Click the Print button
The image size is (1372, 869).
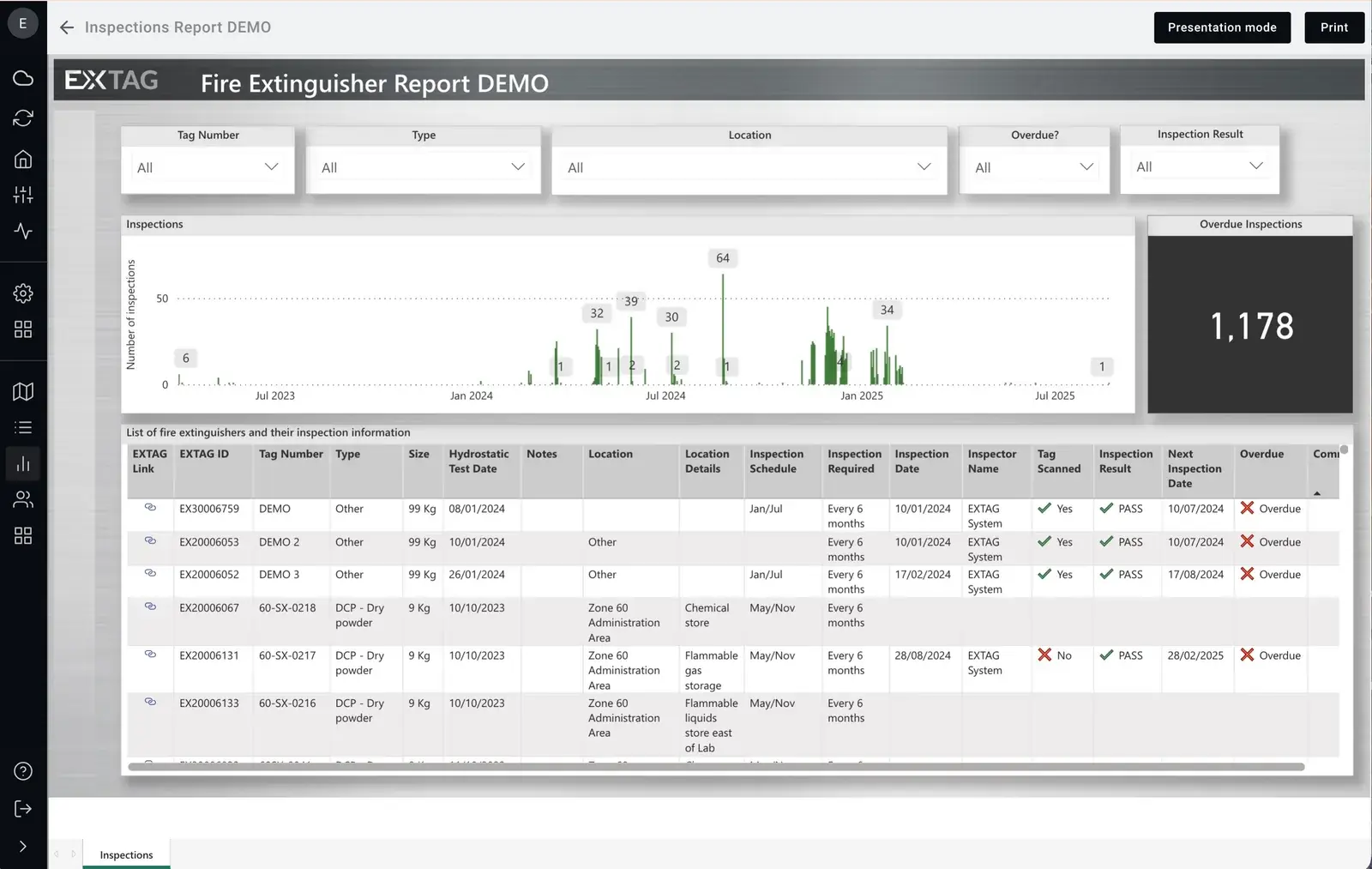coord(1334,27)
